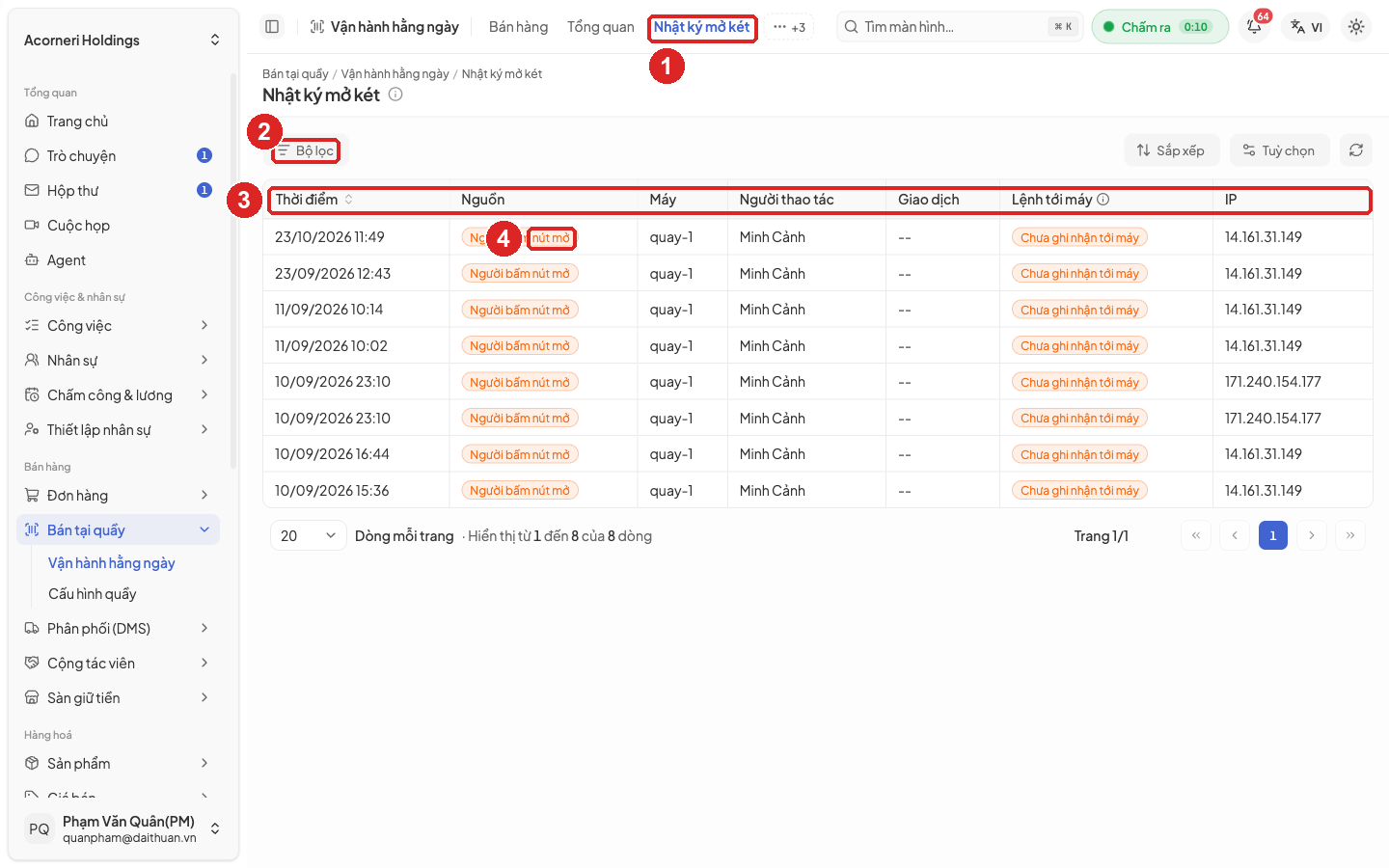
Task: Open the notifications bell
Action: (x=1254, y=27)
